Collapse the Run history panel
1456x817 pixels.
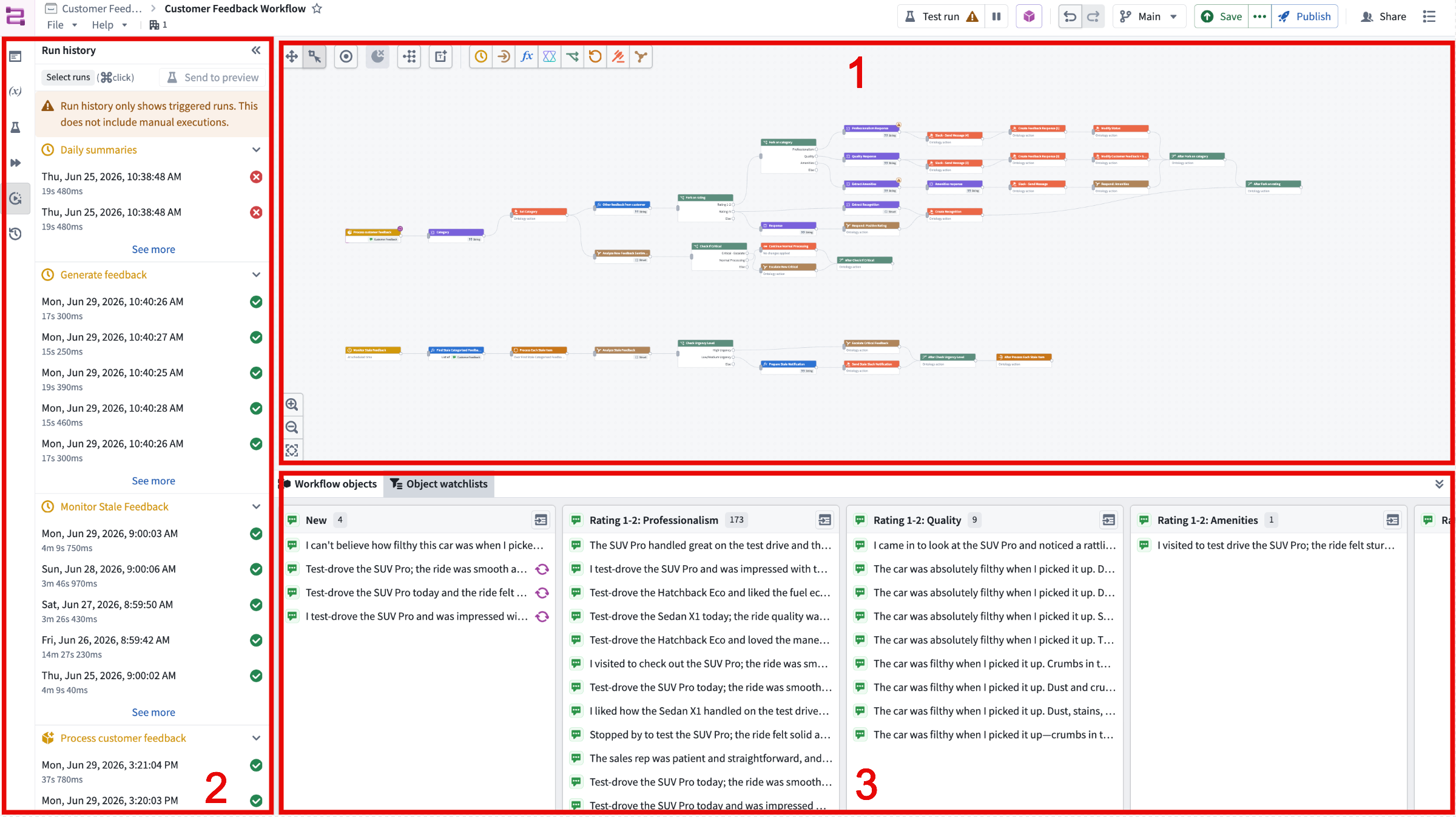pyautogui.click(x=256, y=50)
